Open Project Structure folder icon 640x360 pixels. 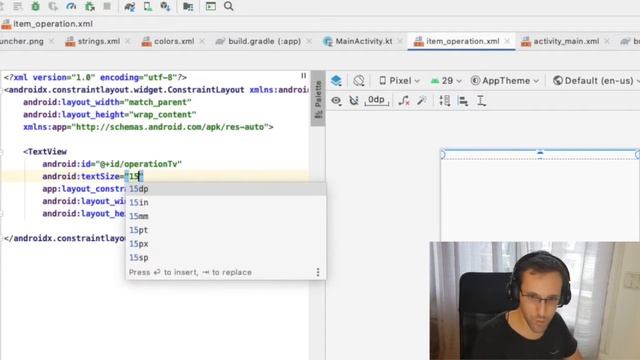(188, 6)
